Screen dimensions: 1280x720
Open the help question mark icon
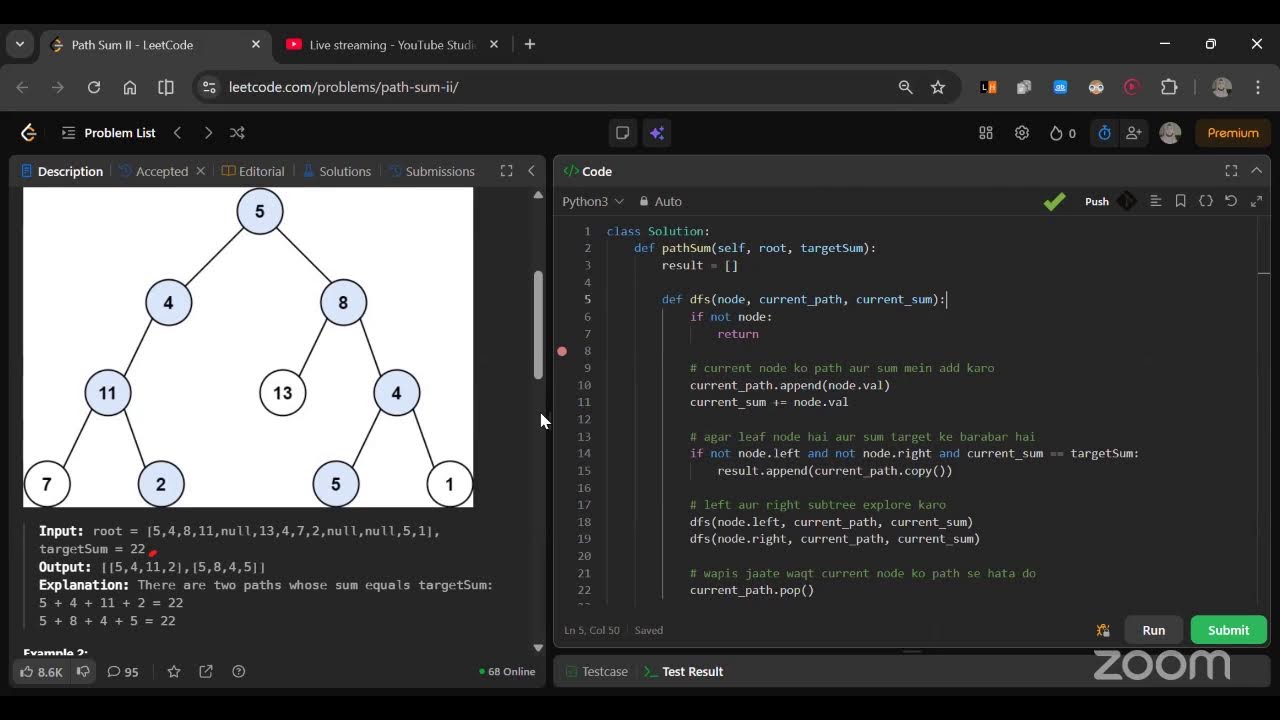click(x=239, y=672)
